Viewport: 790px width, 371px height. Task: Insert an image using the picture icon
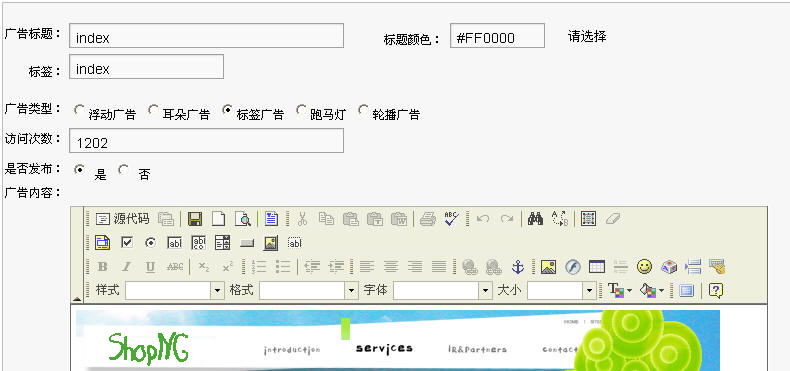tap(548, 267)
